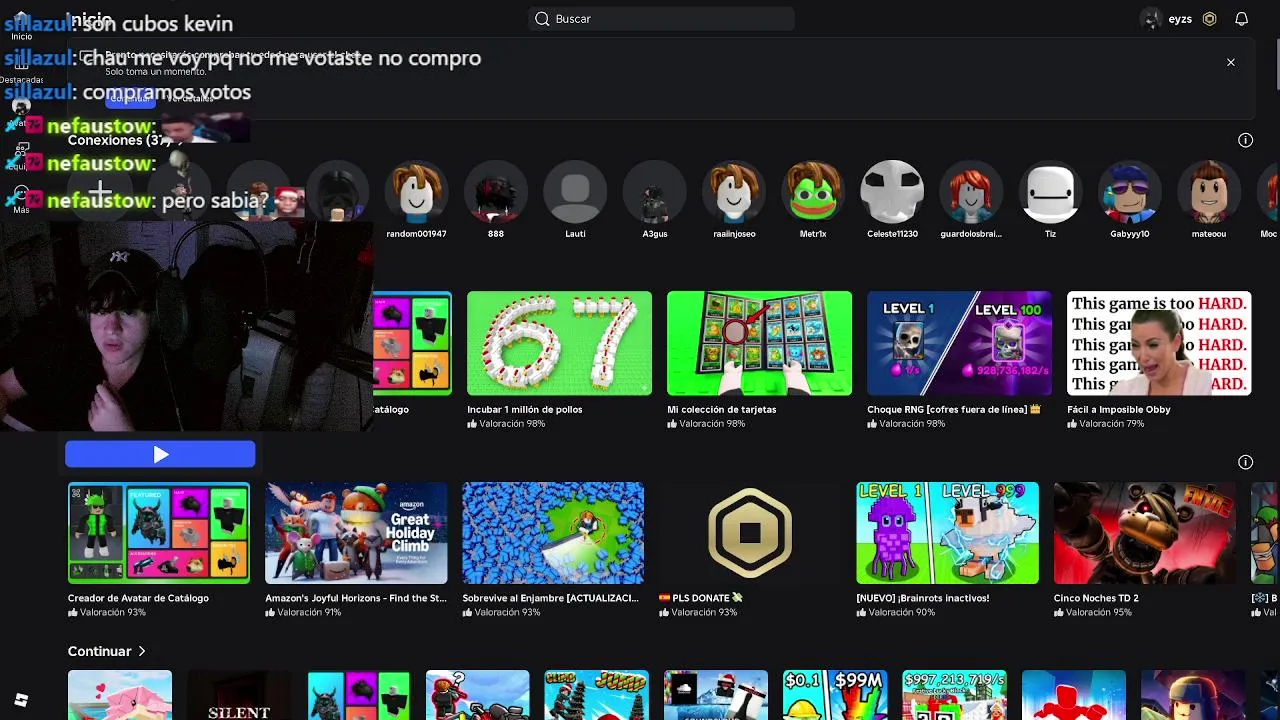Open ¡Brainrots inactivos! game thumbnail
This screenshot has height=720, width=1280.
coord(947,533)
